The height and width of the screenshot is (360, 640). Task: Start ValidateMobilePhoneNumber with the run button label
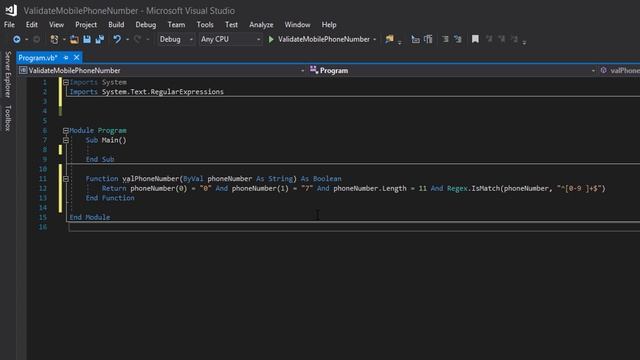pos(324,39)
